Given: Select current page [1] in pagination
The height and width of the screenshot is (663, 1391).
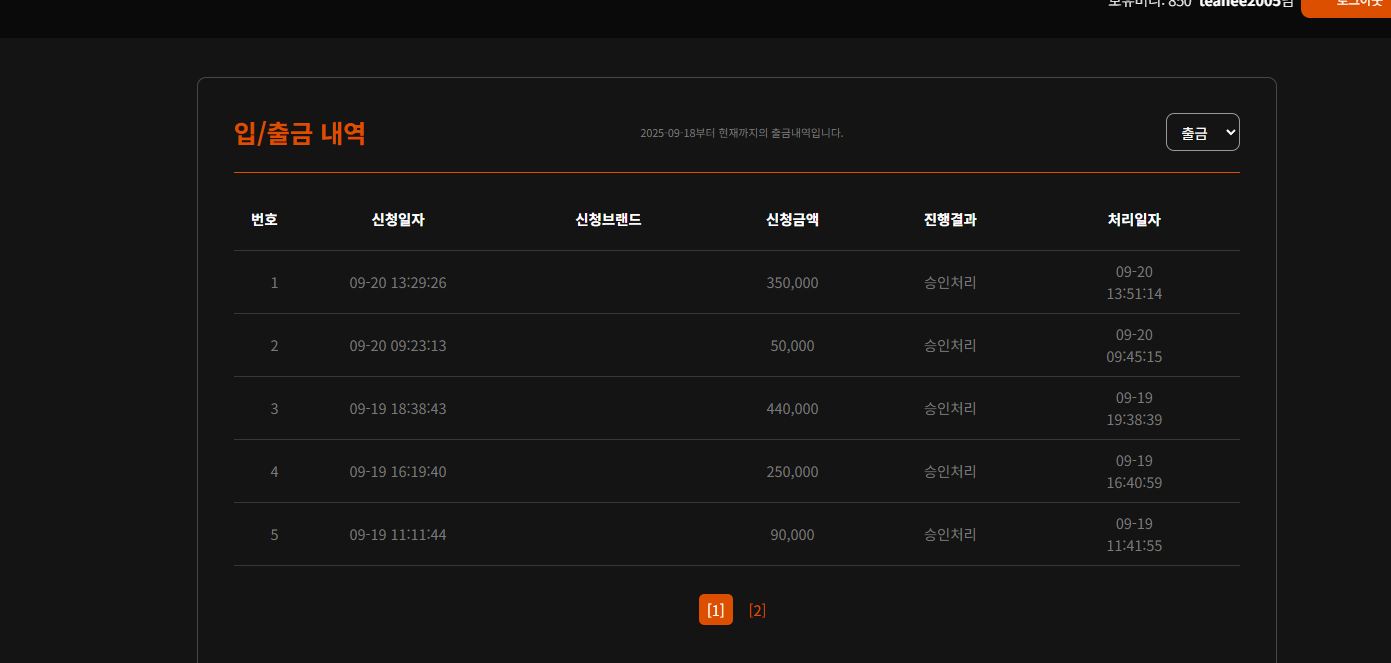Looking at the screenshot, I should [x=715, y=610].
